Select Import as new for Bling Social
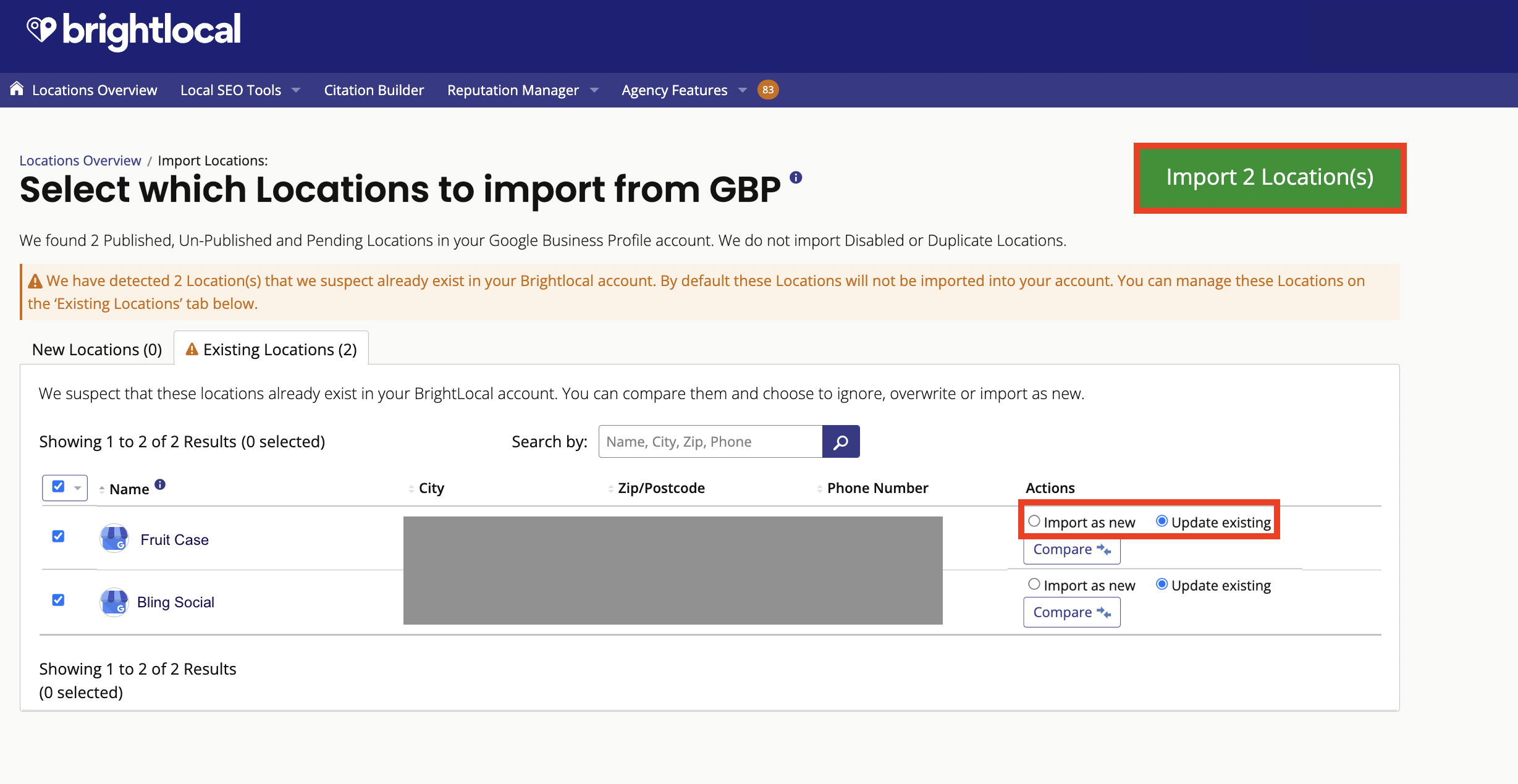This screenshot has width=1518, height=784. click(x=1034, y=584)
